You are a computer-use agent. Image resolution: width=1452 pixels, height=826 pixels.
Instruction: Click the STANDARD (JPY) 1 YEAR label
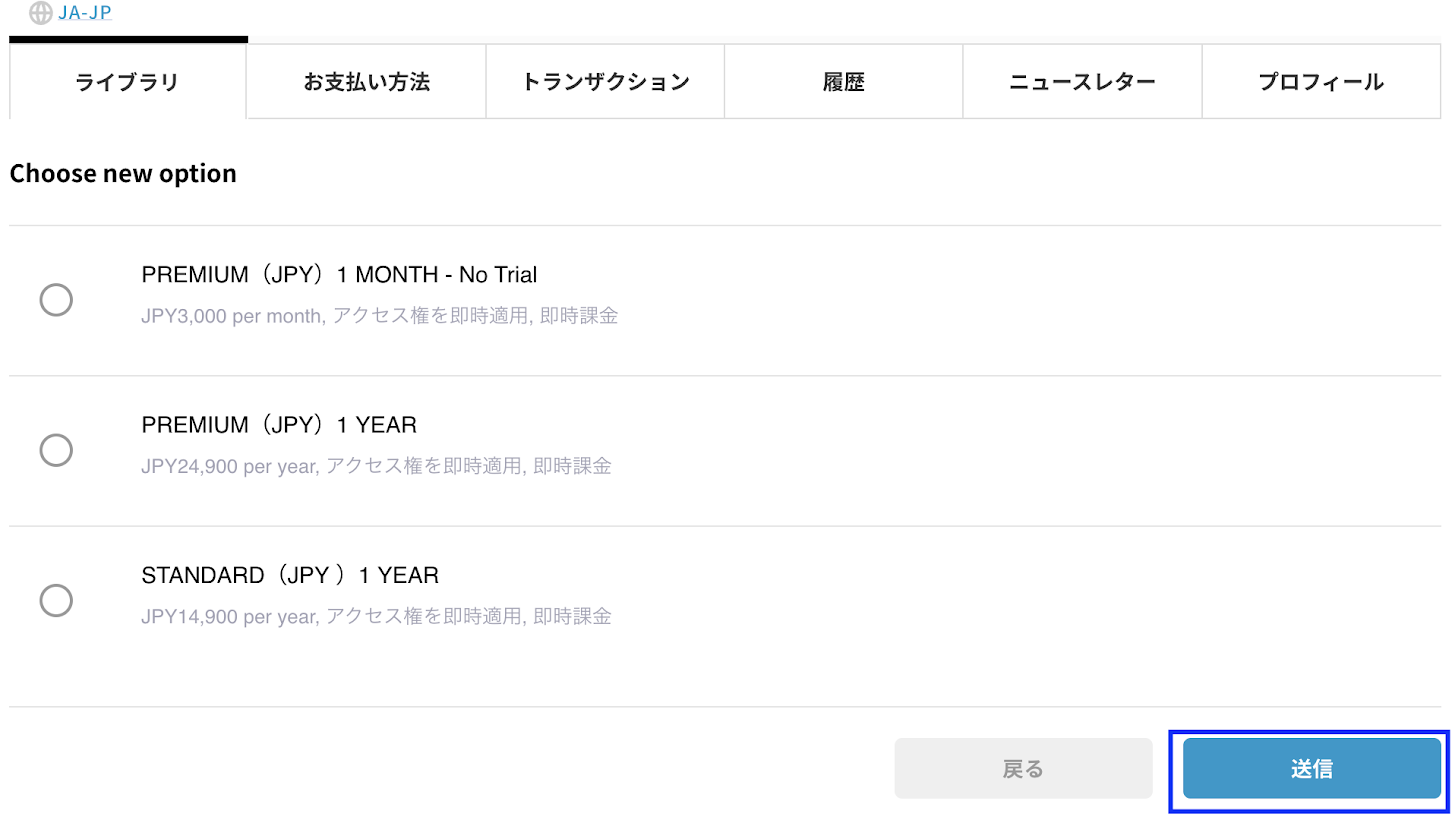click(x=290, y=575)
